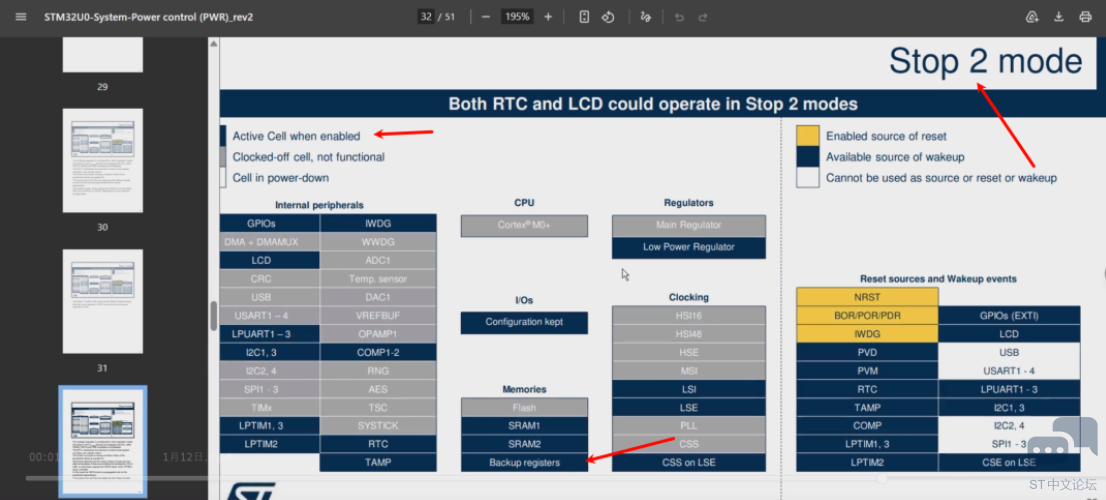Image resolution: width=1106 pixels, height=500 pixels.
Task: Download the PDF file
Action: (1059, 16)
